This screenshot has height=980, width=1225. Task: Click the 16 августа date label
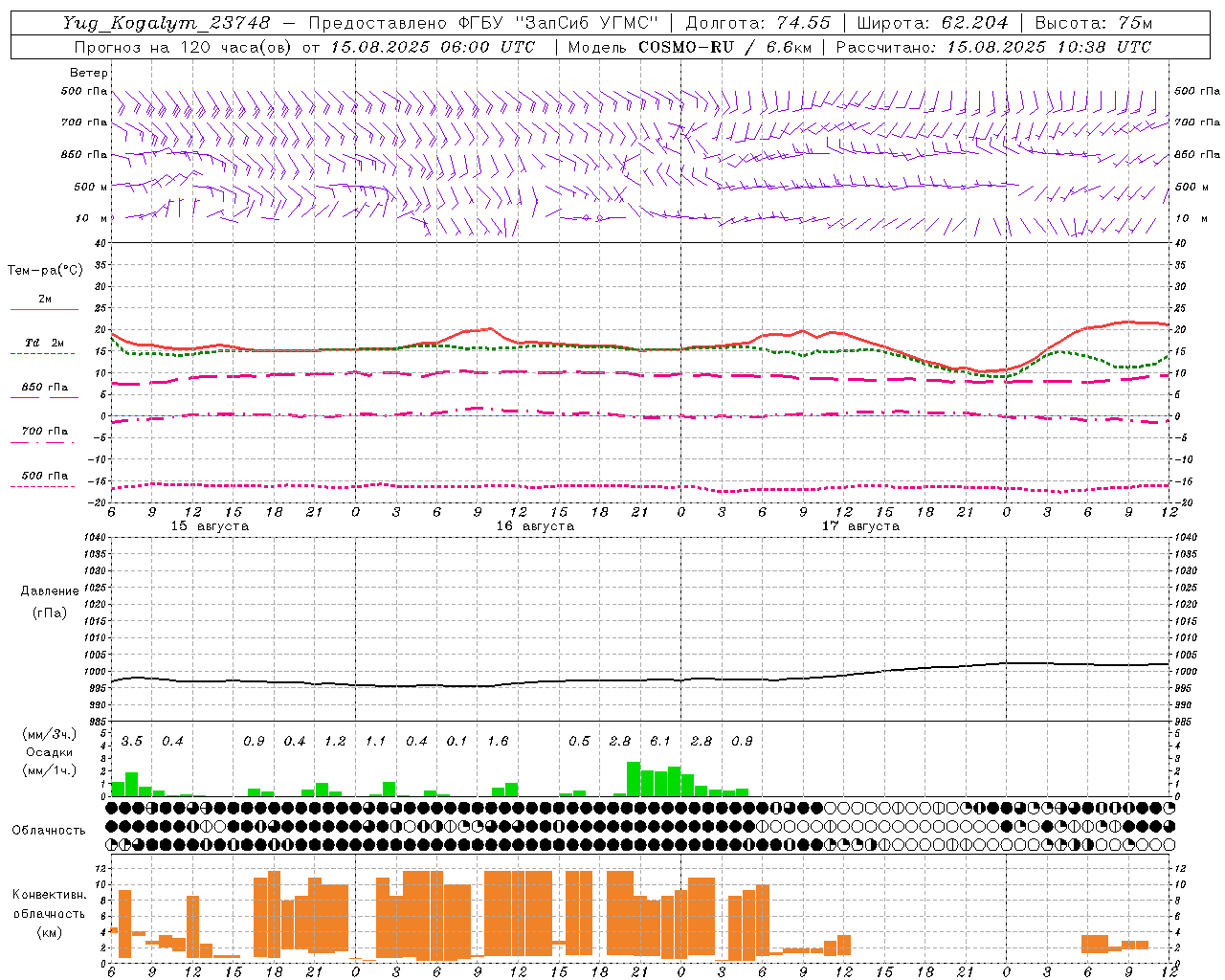click(535, 526)
